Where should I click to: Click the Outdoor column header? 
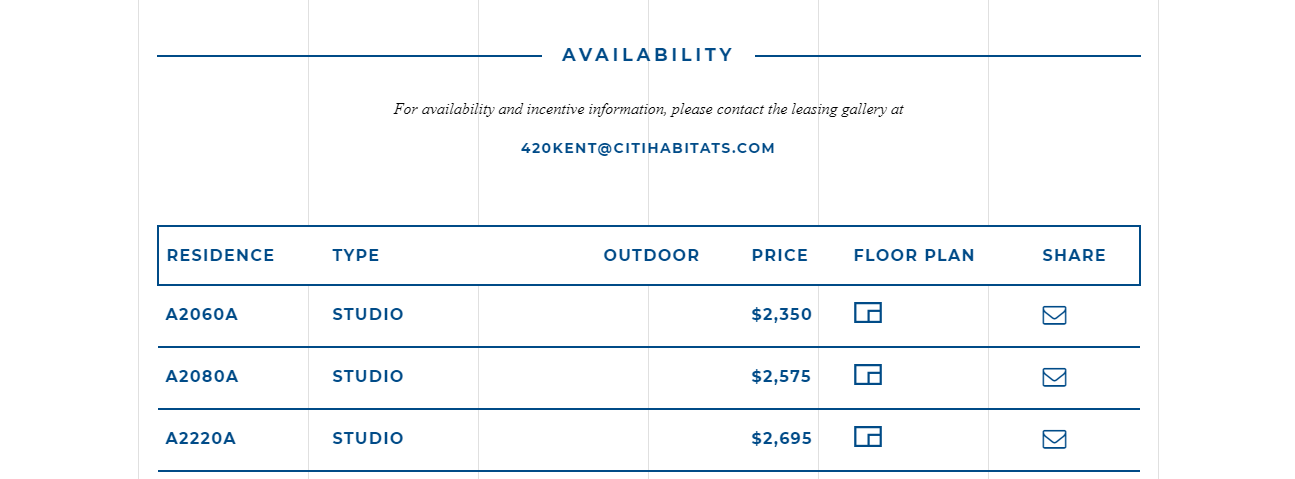tap(651, 255)
